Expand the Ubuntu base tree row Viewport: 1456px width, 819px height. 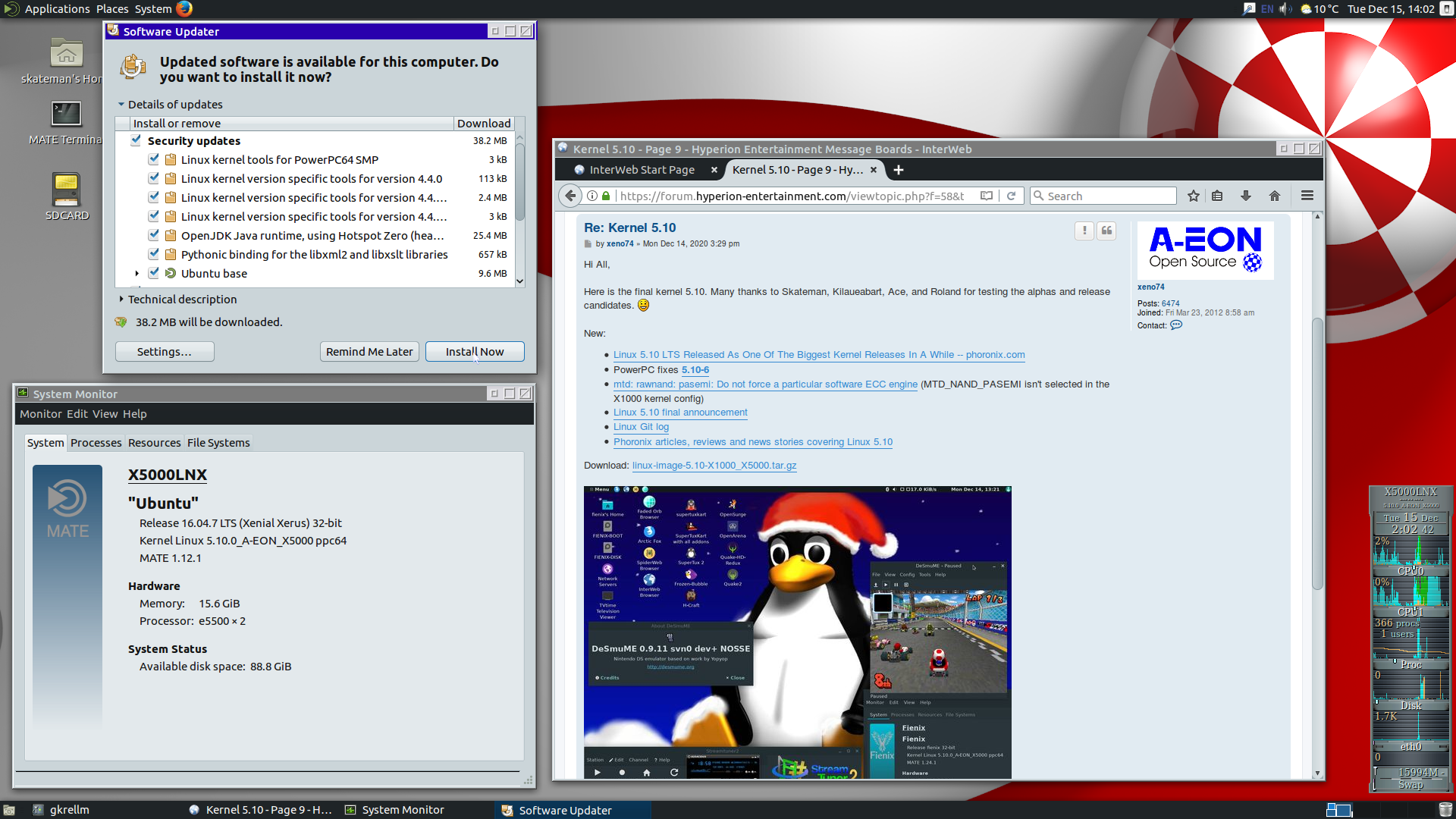[x=136, y=274]
